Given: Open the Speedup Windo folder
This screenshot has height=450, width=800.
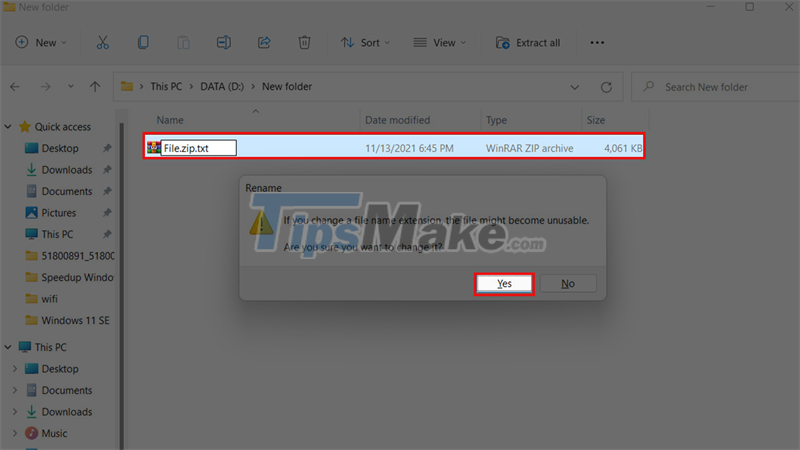Looking at the screenshot, I should (x=70, y=277).
